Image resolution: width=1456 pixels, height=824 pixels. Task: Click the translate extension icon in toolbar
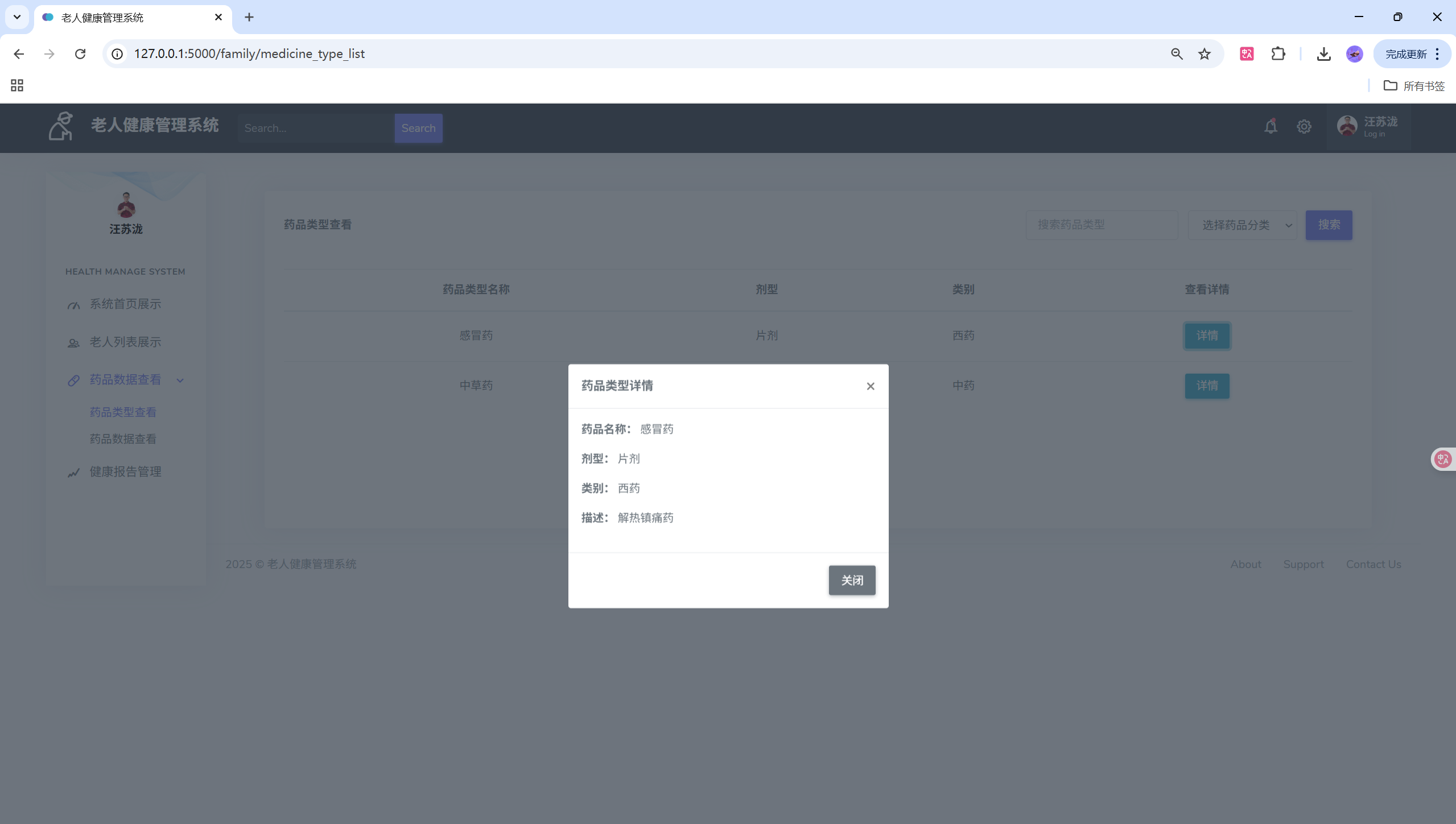(x=1246, y=54)
